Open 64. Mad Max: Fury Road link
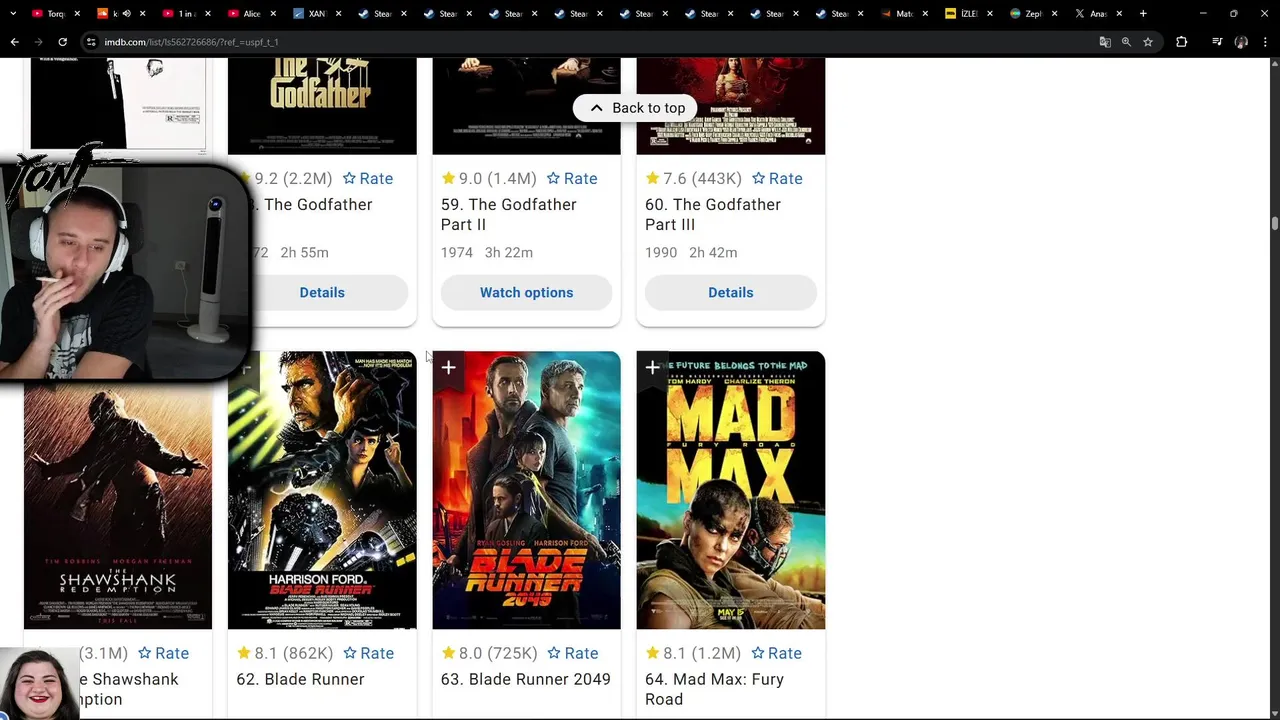The width and height of the screenshot is (1280, 720). tap(715, 689)
